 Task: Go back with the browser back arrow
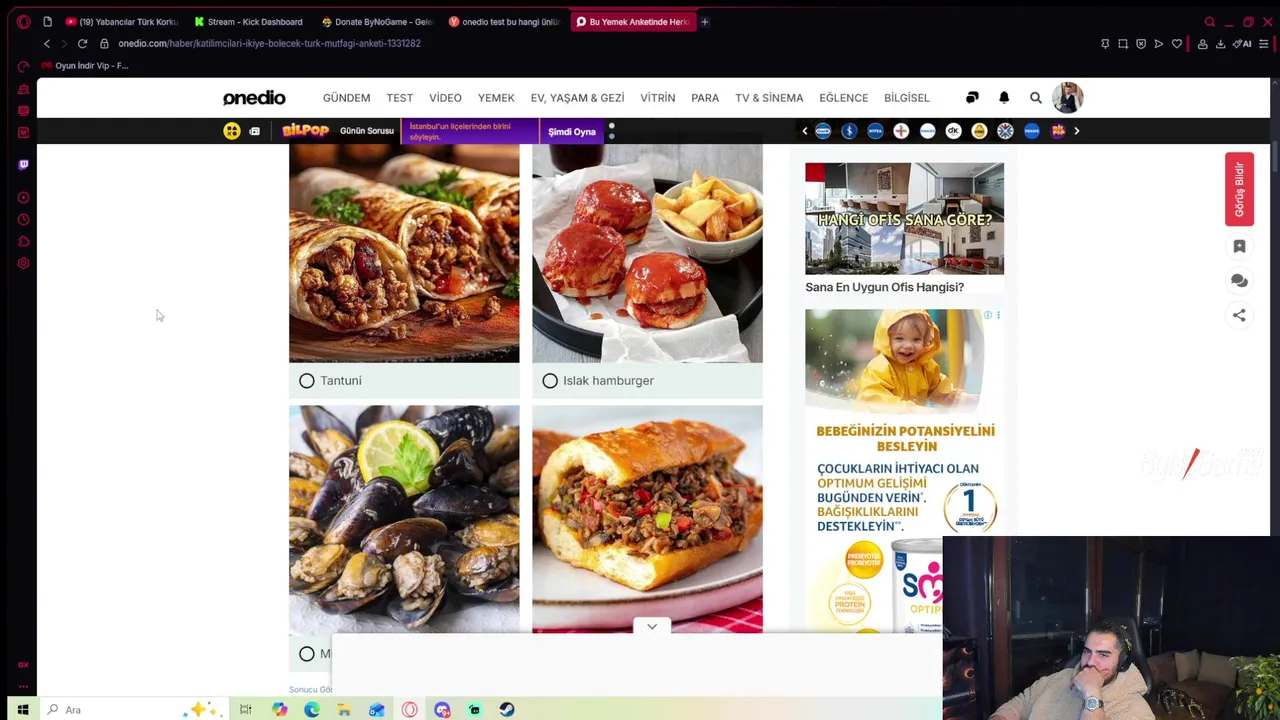(46, 44)
